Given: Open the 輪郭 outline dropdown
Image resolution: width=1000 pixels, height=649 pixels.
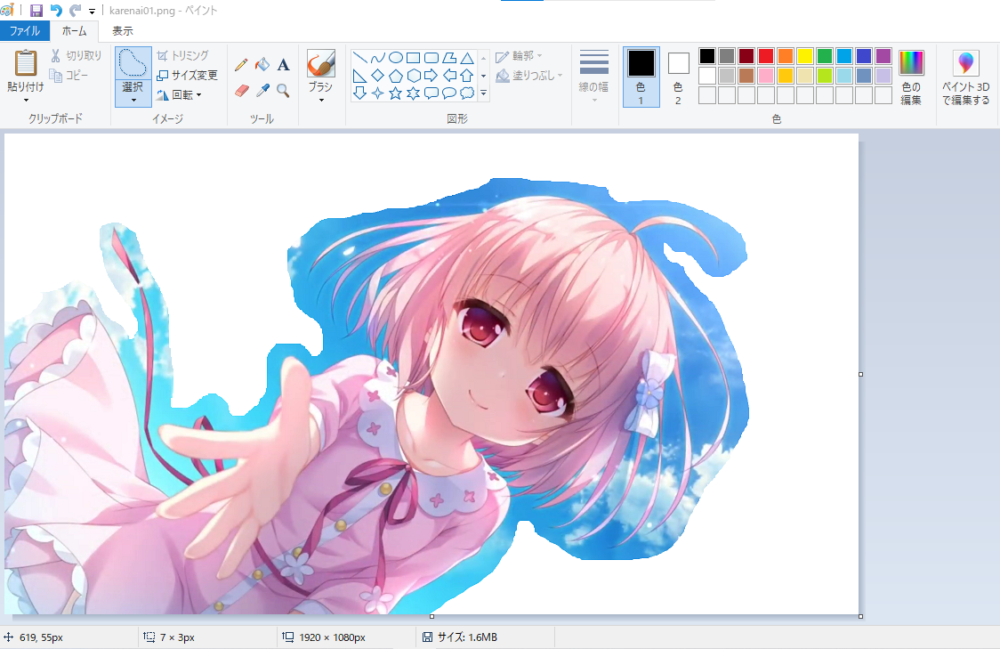Looking at the screenshot, I should pos(519,56).
